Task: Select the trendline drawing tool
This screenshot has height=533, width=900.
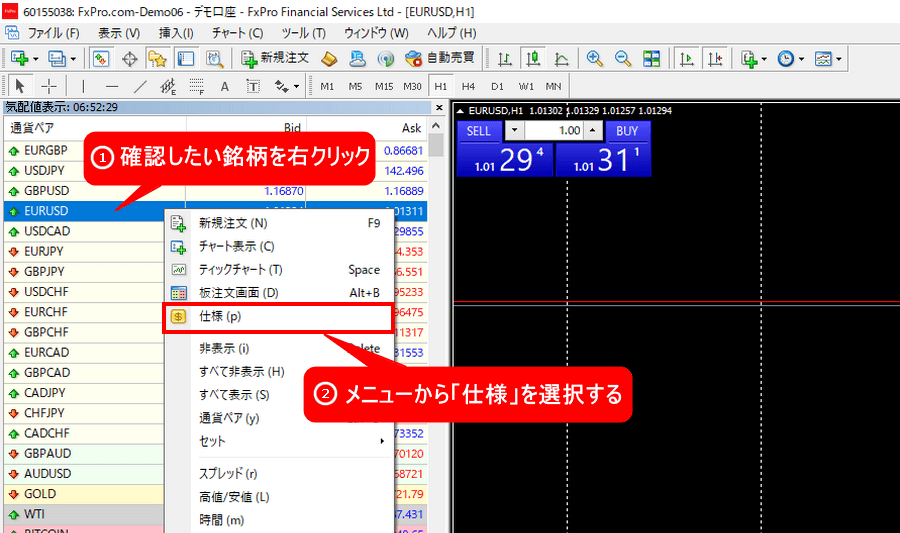Action: (140, 87)
